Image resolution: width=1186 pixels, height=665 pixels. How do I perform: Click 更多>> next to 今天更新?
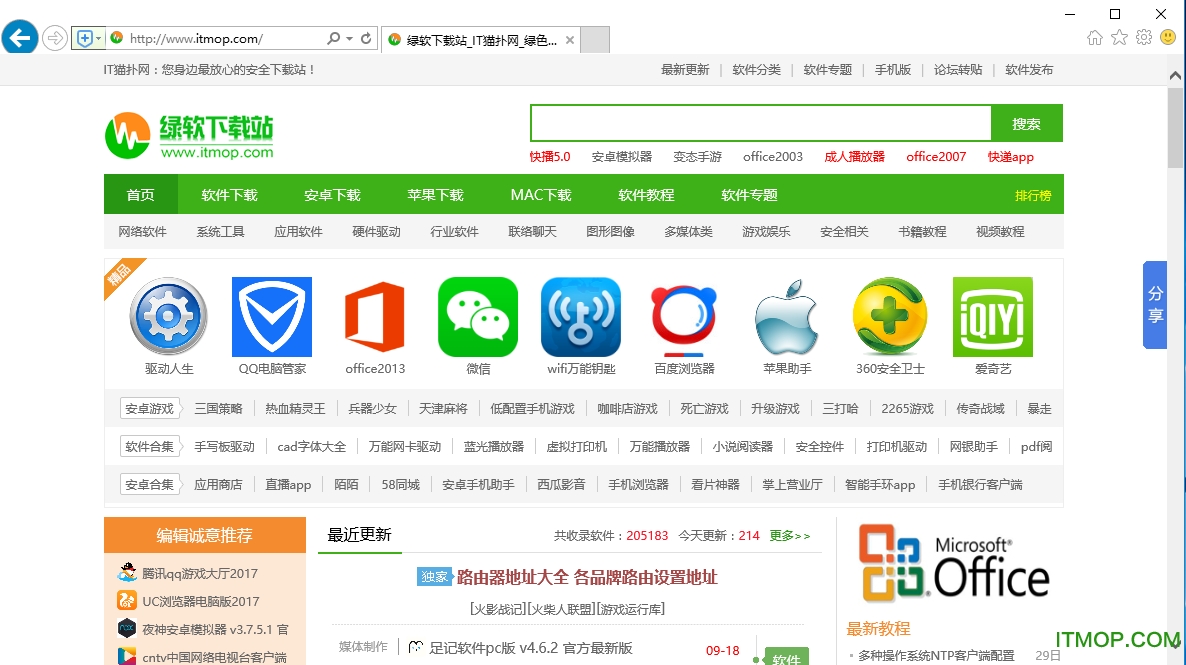(x=790, y=536)
